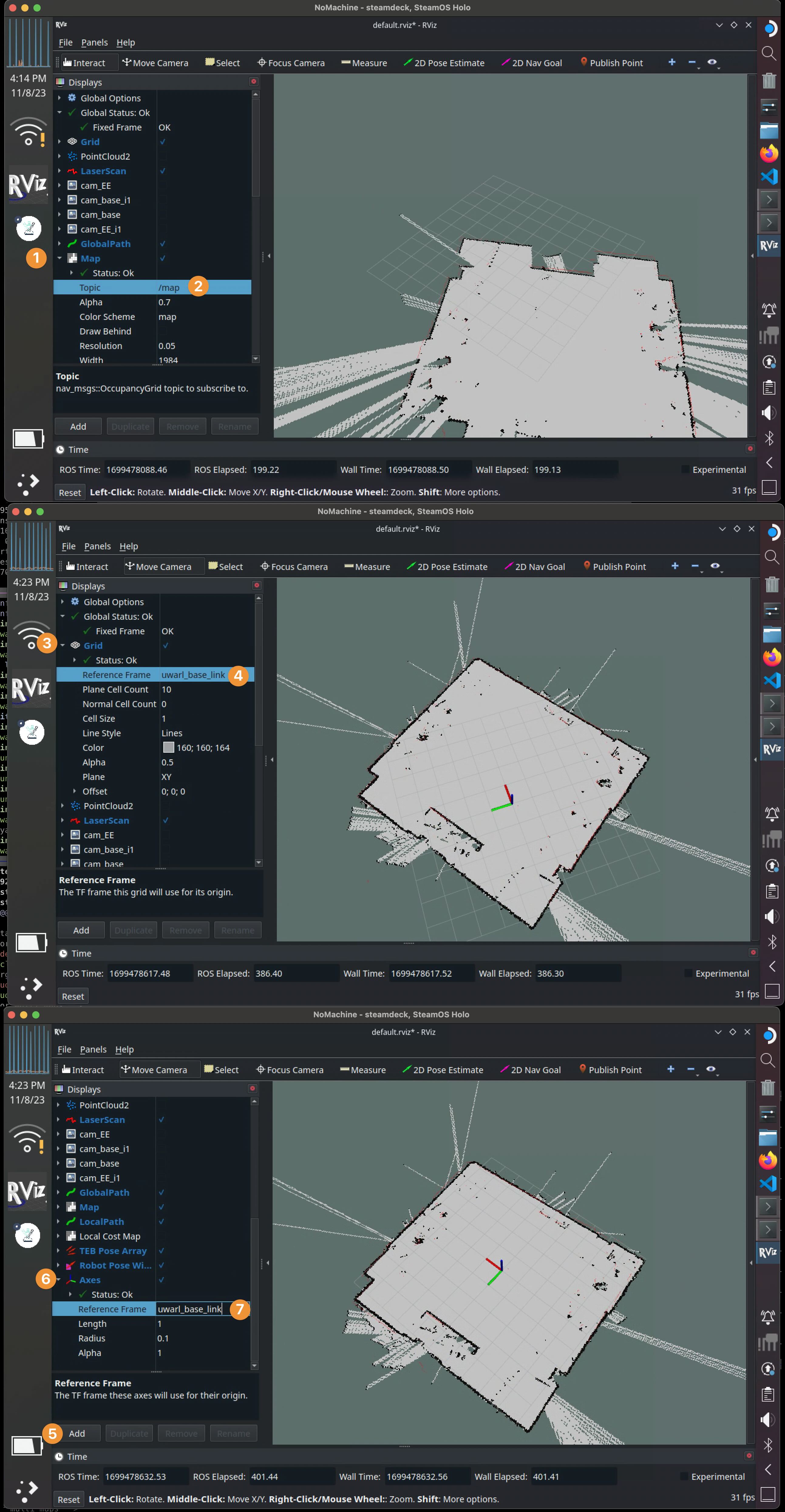Choose Move Camera tool in top RViz window
The image size is (785, 1512).
(x=155, y=63)
